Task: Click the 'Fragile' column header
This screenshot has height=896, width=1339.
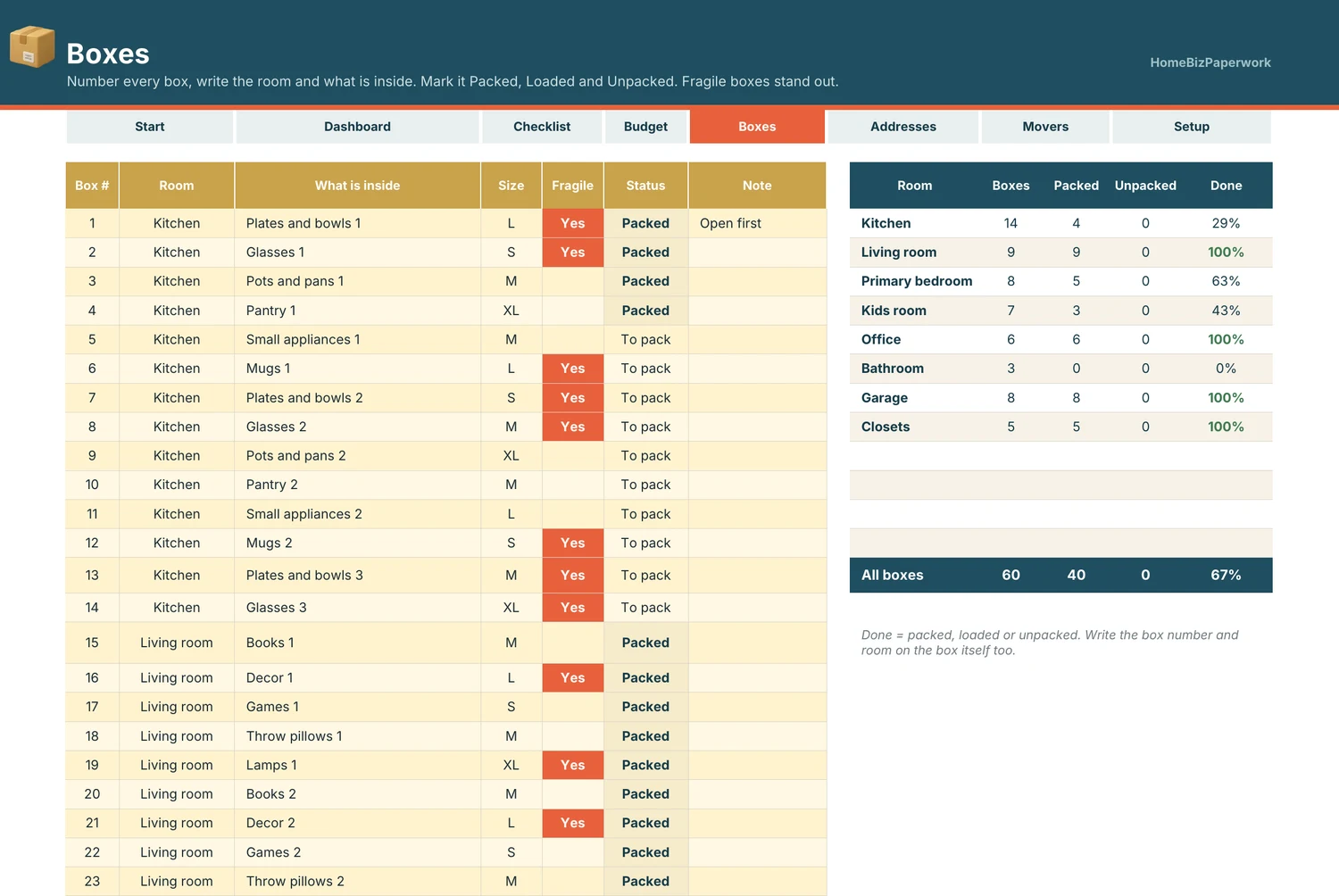Action: tap(573, 186)
